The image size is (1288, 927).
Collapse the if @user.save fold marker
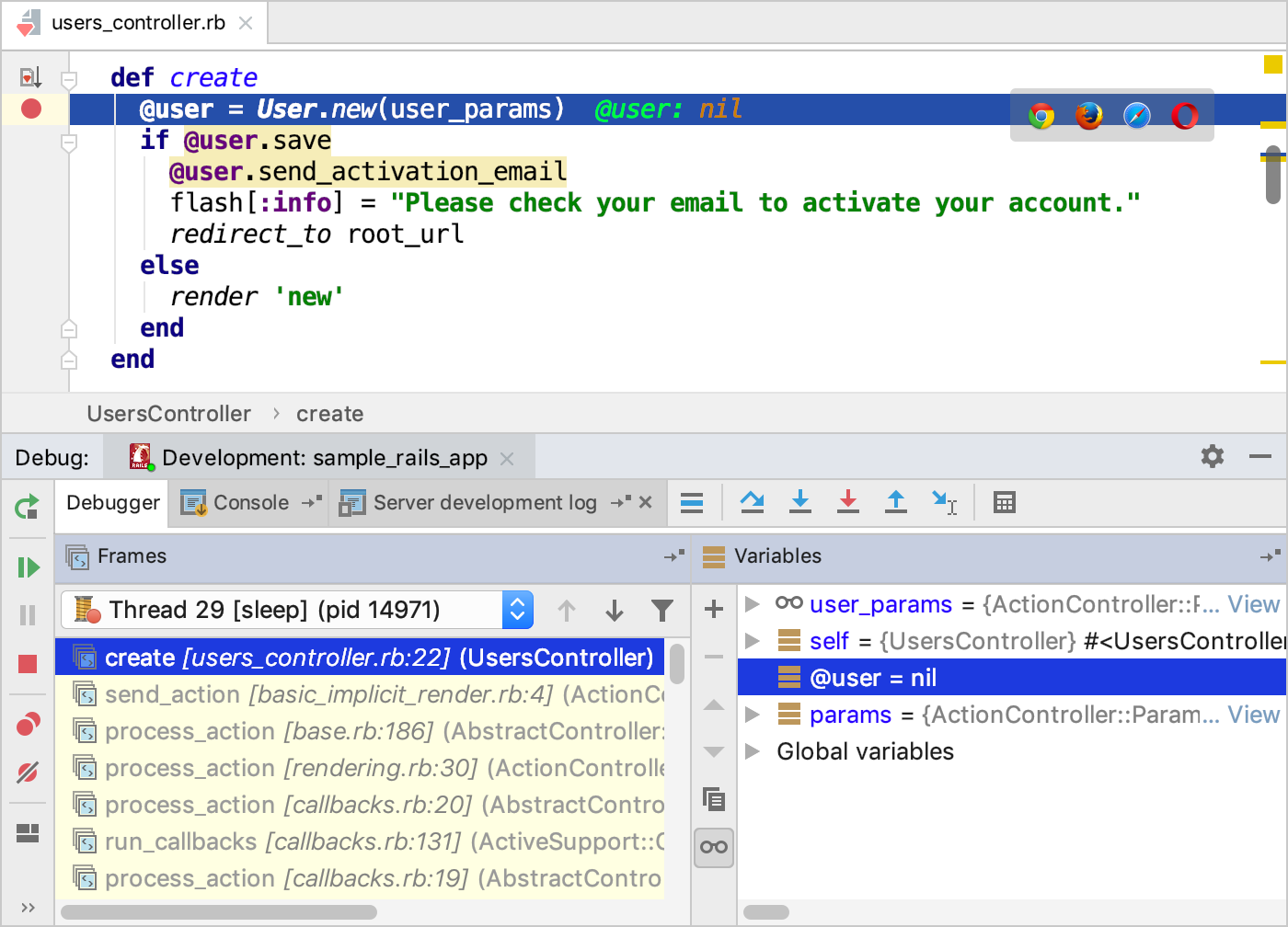coord(69,143)
